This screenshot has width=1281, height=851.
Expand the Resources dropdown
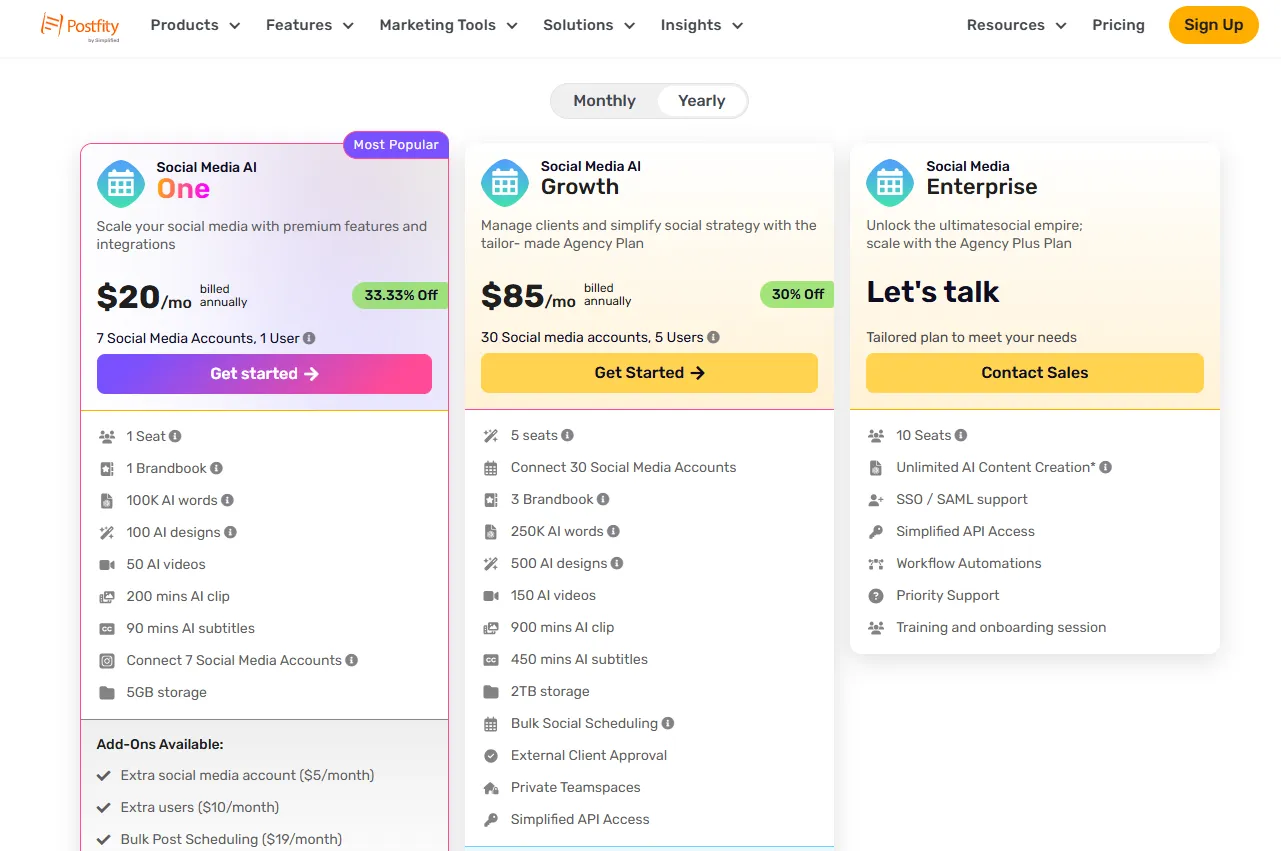(1017, 25)
